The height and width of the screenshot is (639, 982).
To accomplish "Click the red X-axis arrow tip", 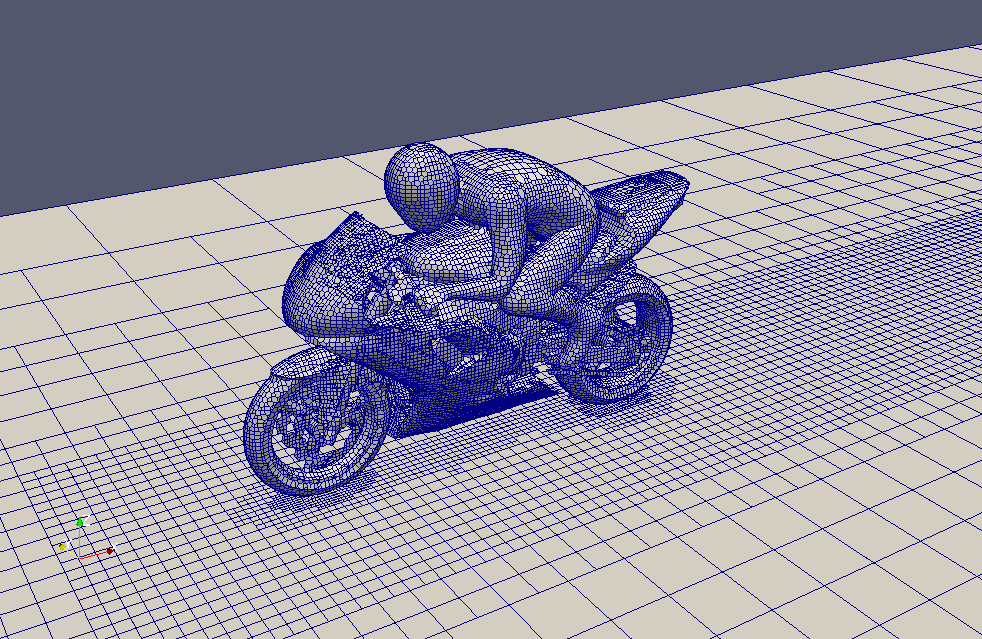I will [110, 551].
